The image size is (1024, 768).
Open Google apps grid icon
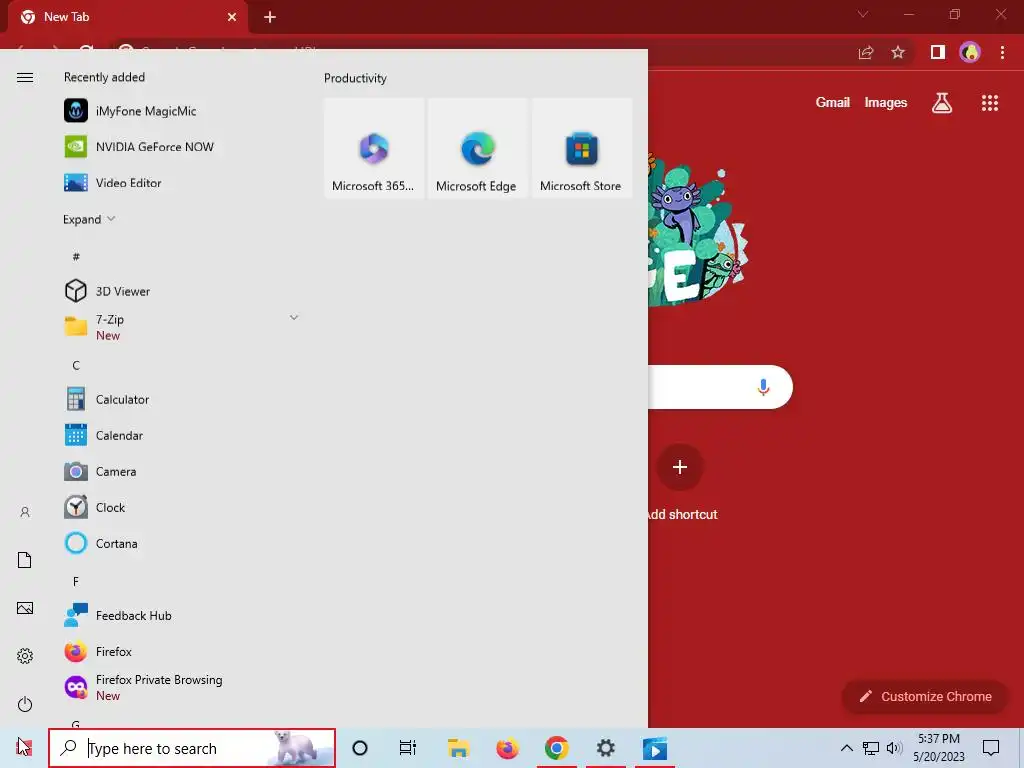990,103
